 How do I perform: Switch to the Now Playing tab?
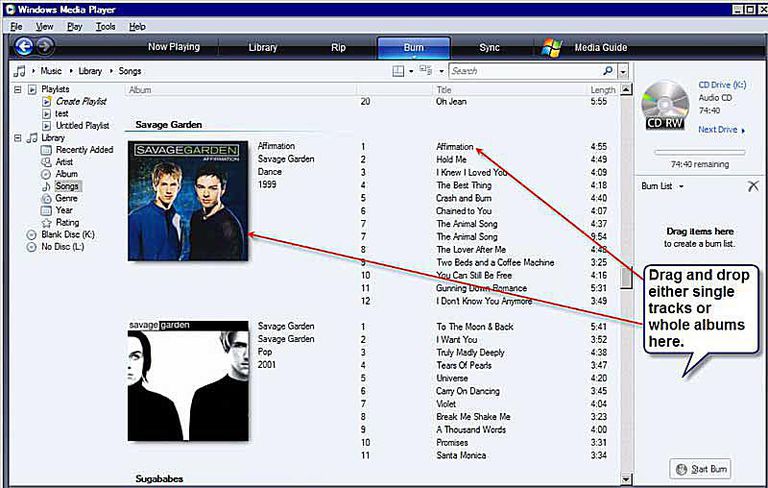[x=174, y=47]
